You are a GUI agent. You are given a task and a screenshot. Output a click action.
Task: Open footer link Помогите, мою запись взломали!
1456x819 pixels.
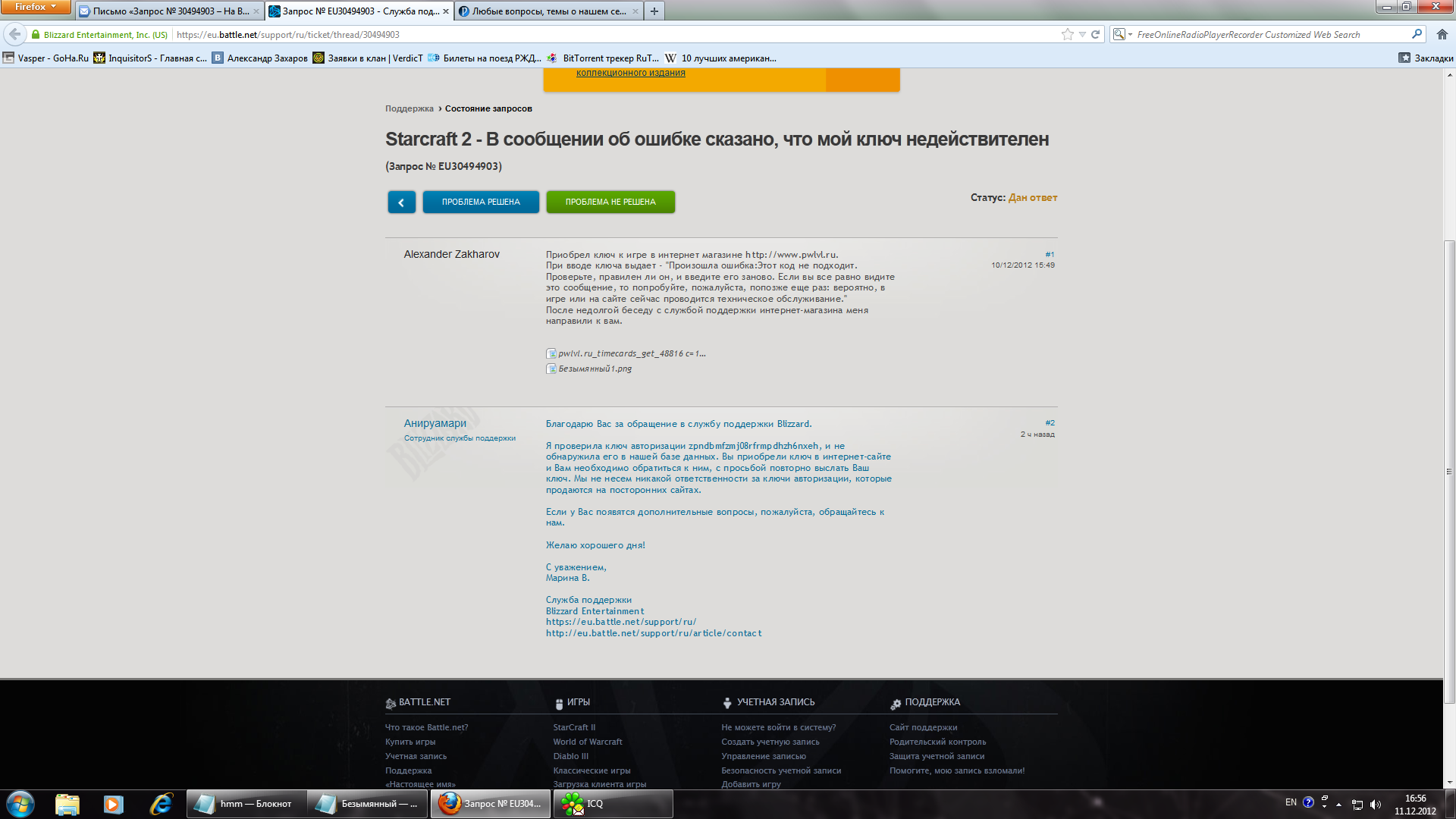956,770
